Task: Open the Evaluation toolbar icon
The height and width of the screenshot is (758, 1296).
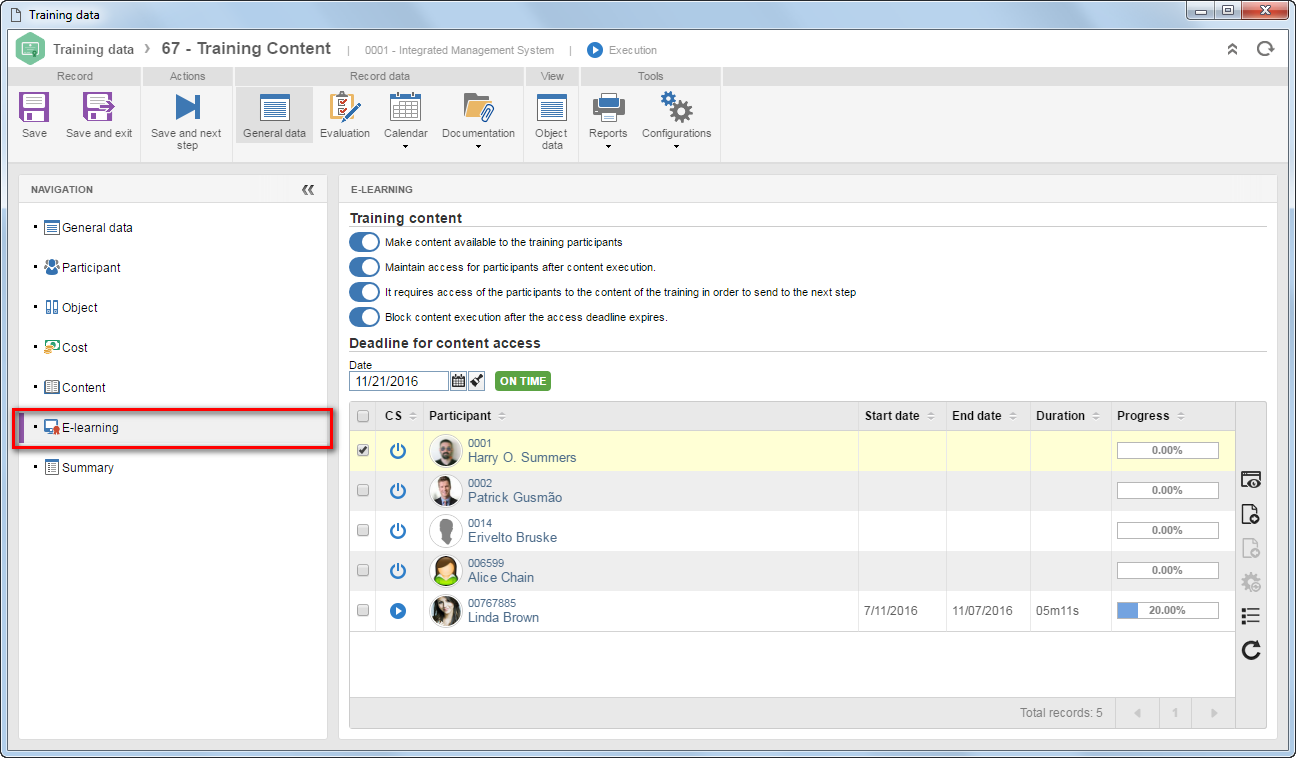Action: pyautogui.click(x=345, y=108)
